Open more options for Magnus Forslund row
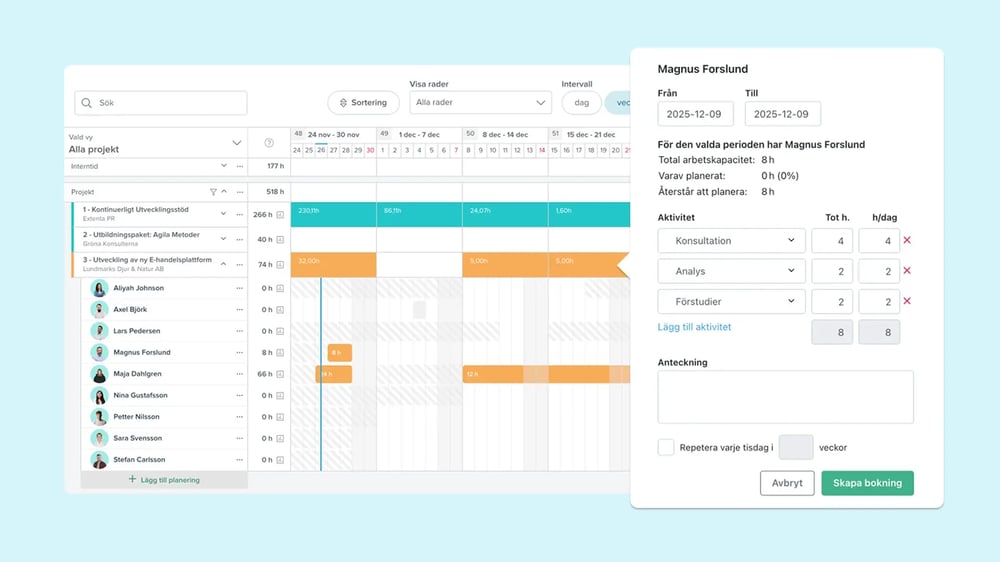The image size is (1000, 562). click(240, 352)
